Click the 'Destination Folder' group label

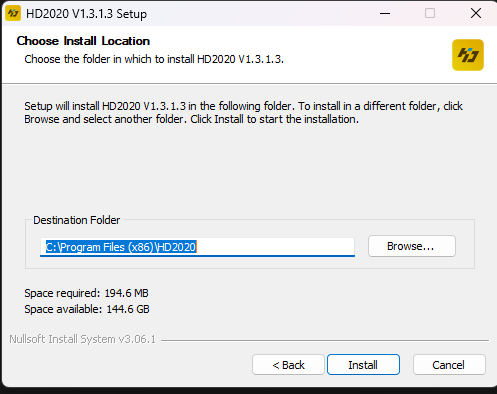coord(77,220)
